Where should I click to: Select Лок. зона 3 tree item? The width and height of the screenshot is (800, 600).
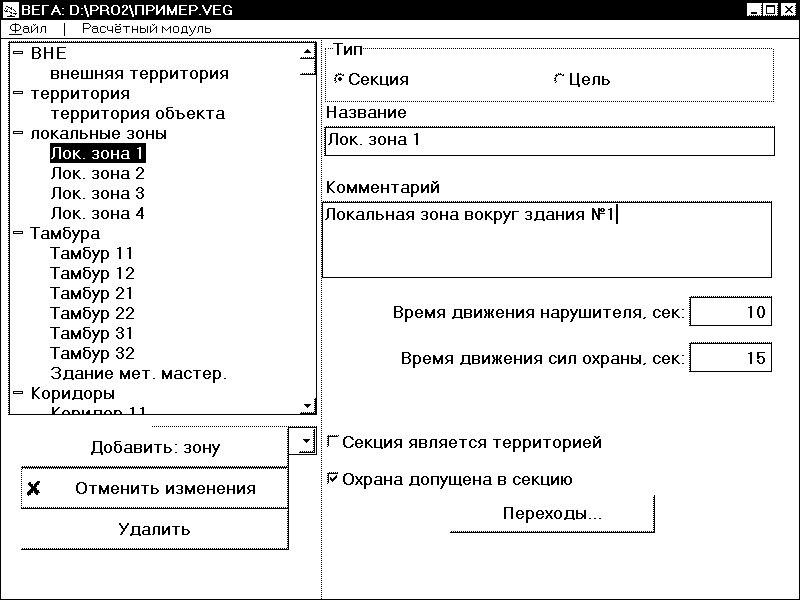coord(97,193)
